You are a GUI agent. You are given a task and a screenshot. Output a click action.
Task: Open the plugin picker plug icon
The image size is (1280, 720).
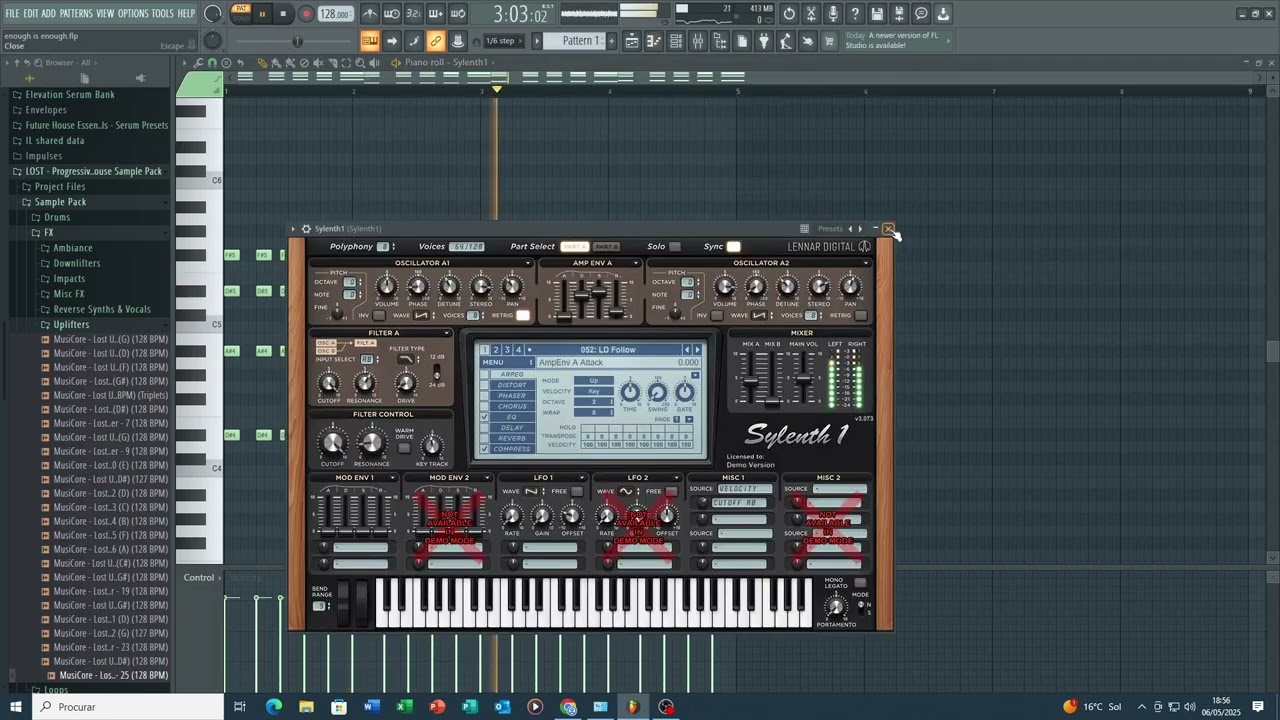point(764,41)
